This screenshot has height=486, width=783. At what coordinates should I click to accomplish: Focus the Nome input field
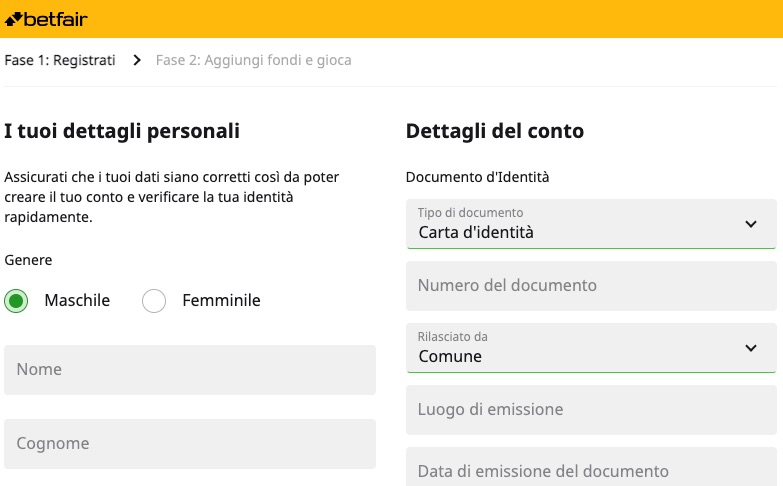coord(190,370)
